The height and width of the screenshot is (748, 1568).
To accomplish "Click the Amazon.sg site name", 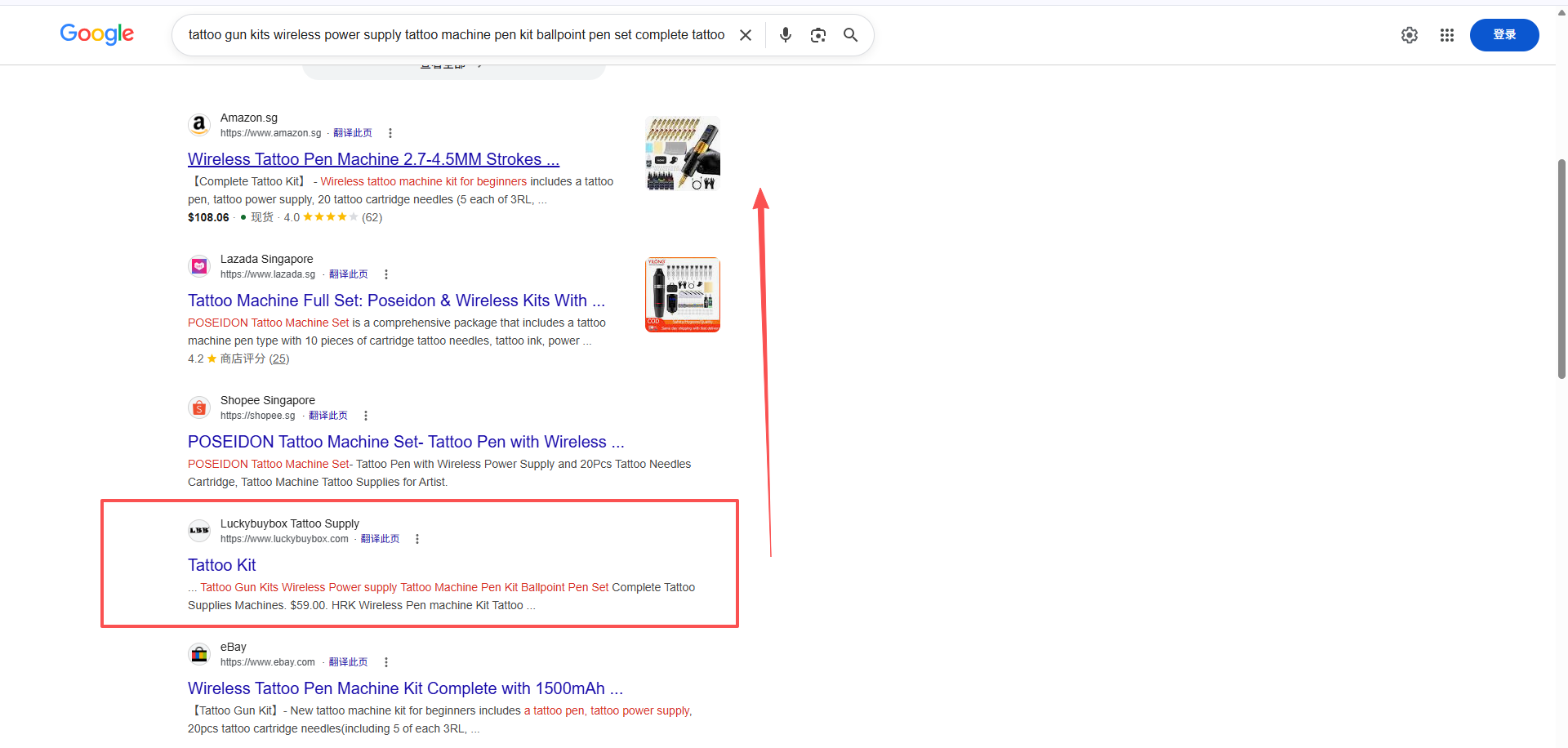I will pyautogui.click(x=249, y=118).
